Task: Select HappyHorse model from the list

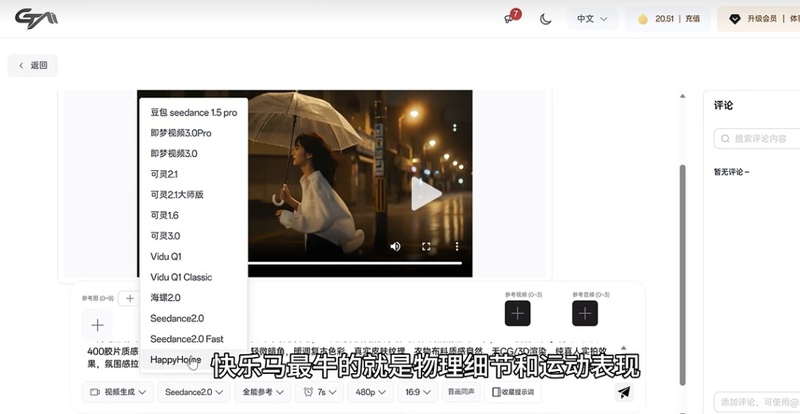Action: (176, 359)
